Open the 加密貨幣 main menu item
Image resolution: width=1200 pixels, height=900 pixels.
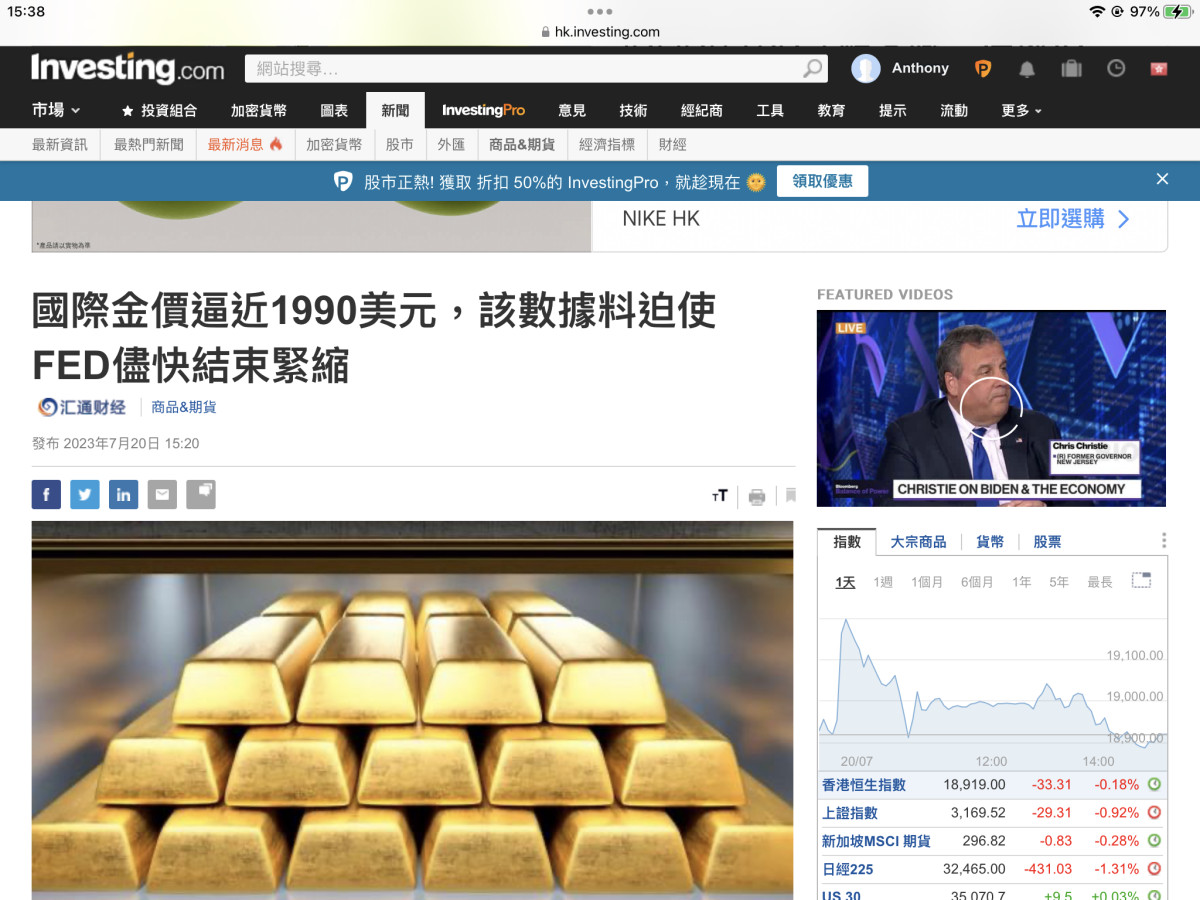(x=259, y=111)
